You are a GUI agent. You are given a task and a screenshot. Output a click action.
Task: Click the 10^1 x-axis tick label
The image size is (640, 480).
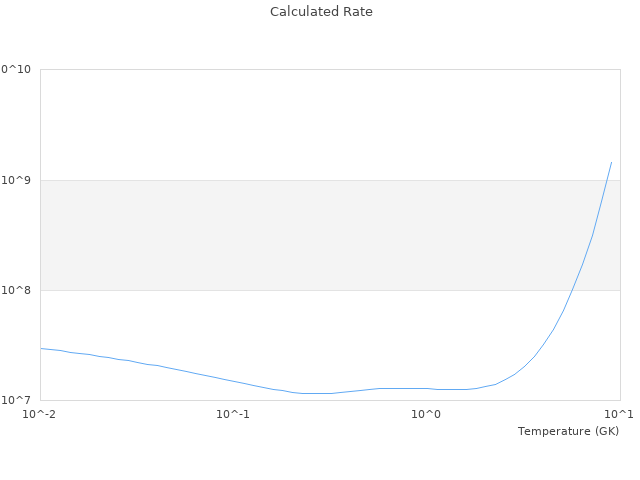619,414
